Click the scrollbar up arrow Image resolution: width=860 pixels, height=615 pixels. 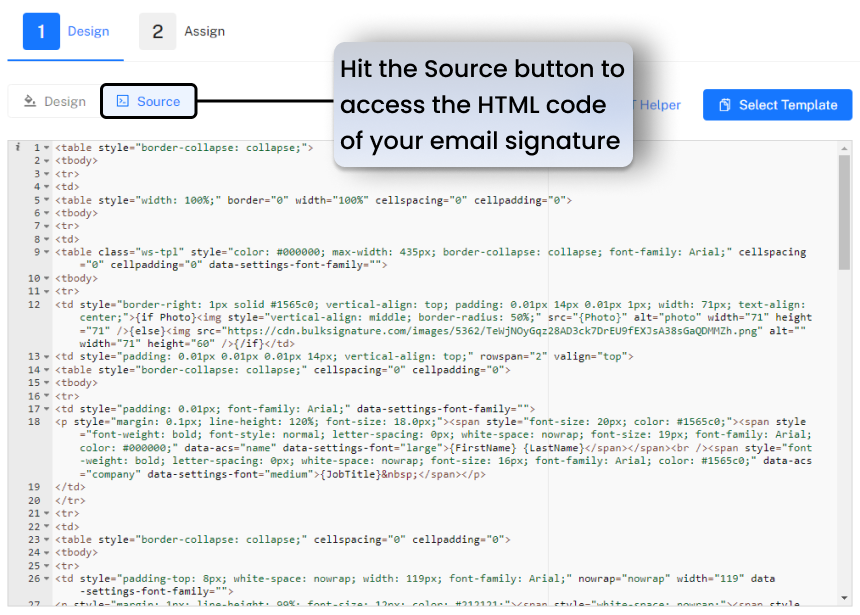(844, 148)
